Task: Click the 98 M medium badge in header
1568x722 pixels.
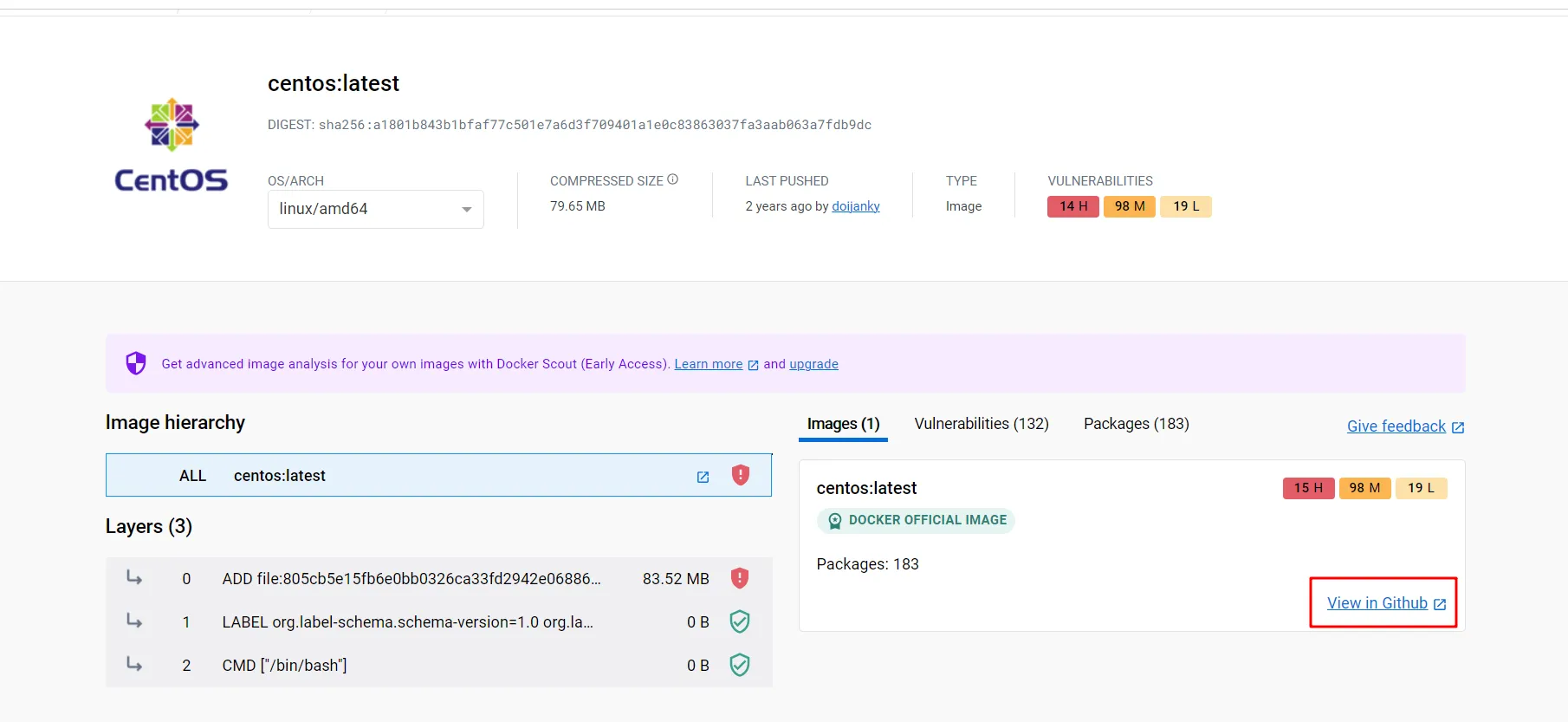Action: coord(1130,206)
